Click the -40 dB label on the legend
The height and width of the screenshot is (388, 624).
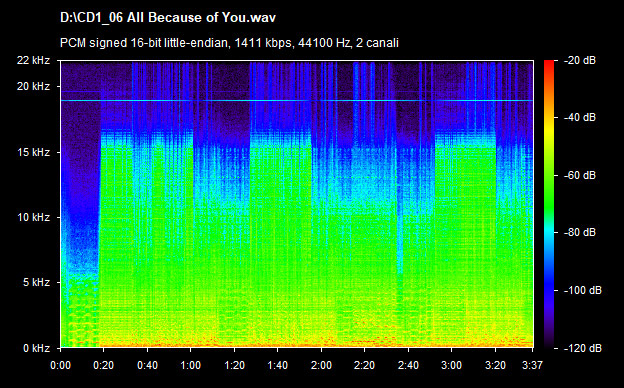[579, 117]
